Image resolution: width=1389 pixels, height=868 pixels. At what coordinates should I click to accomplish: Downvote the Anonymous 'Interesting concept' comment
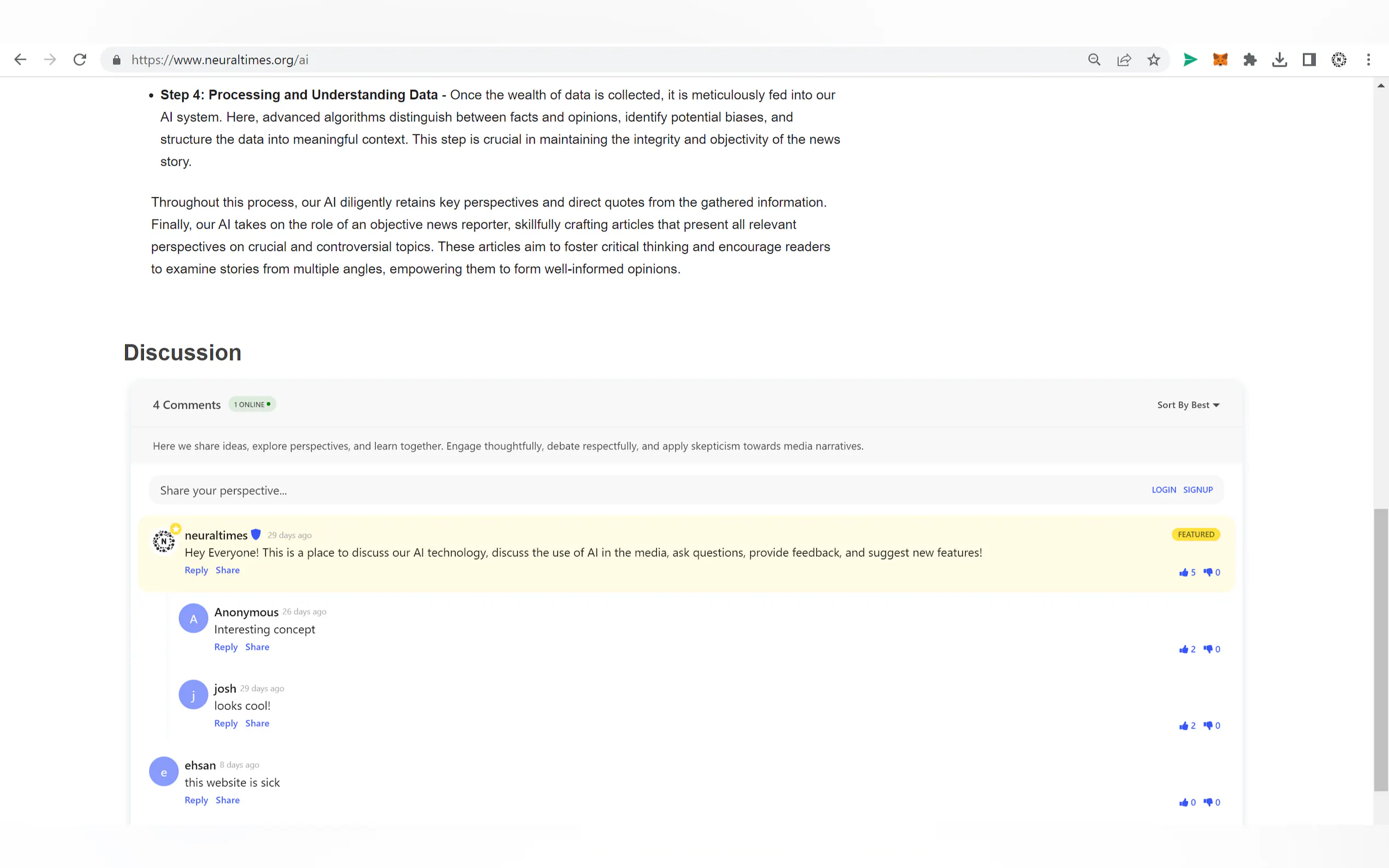click(x=1208, y=649)
